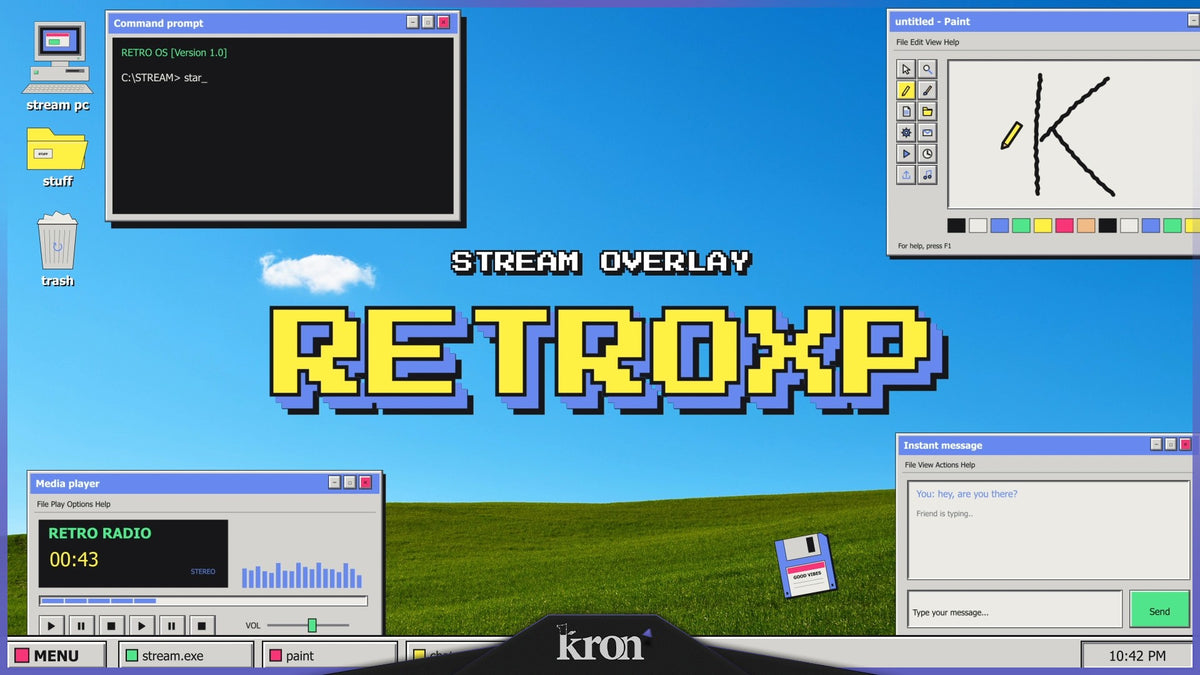Image resolution: width=1200 pixels, height=675 pixels.
Task: Click the "C:\STREAM> star_" prompt line
Action: (164, 77)
